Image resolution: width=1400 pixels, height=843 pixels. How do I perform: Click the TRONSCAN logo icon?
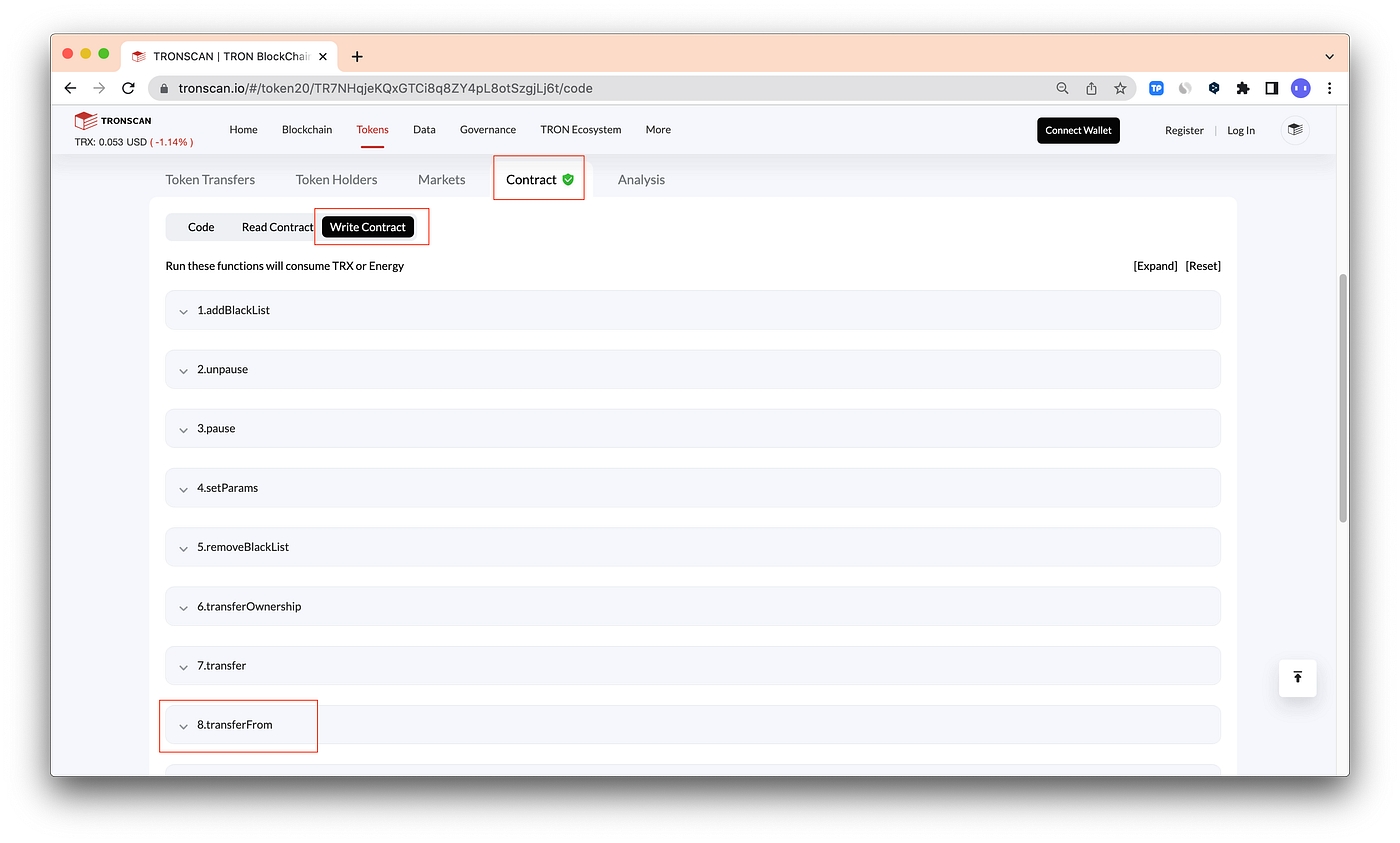click(x=85, y=121)
